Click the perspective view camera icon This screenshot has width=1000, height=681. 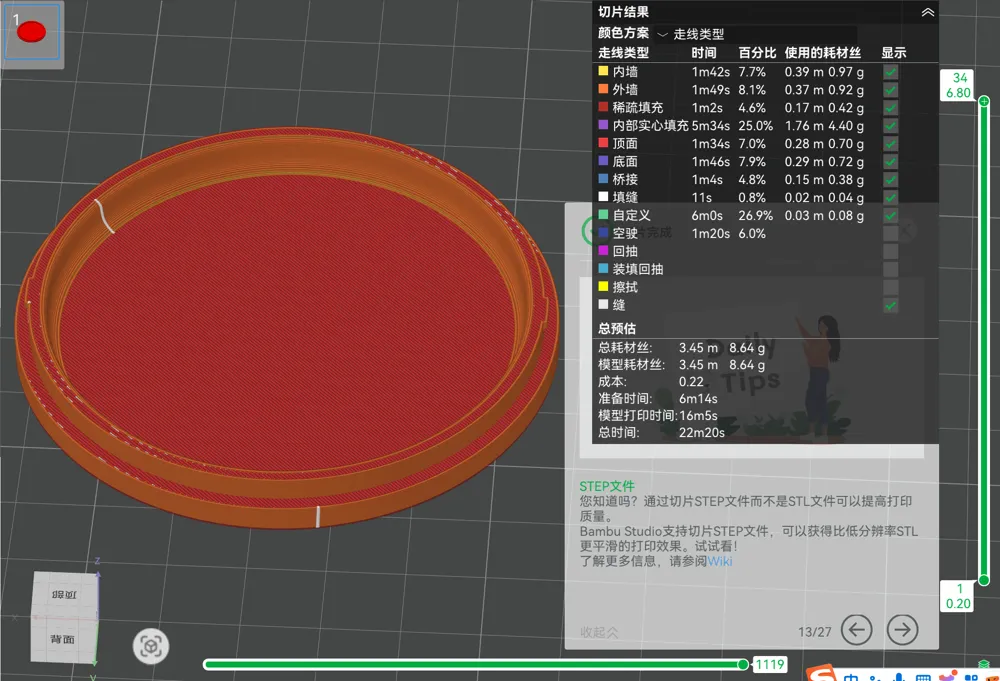pyautogui.click(x=151, y=647)
